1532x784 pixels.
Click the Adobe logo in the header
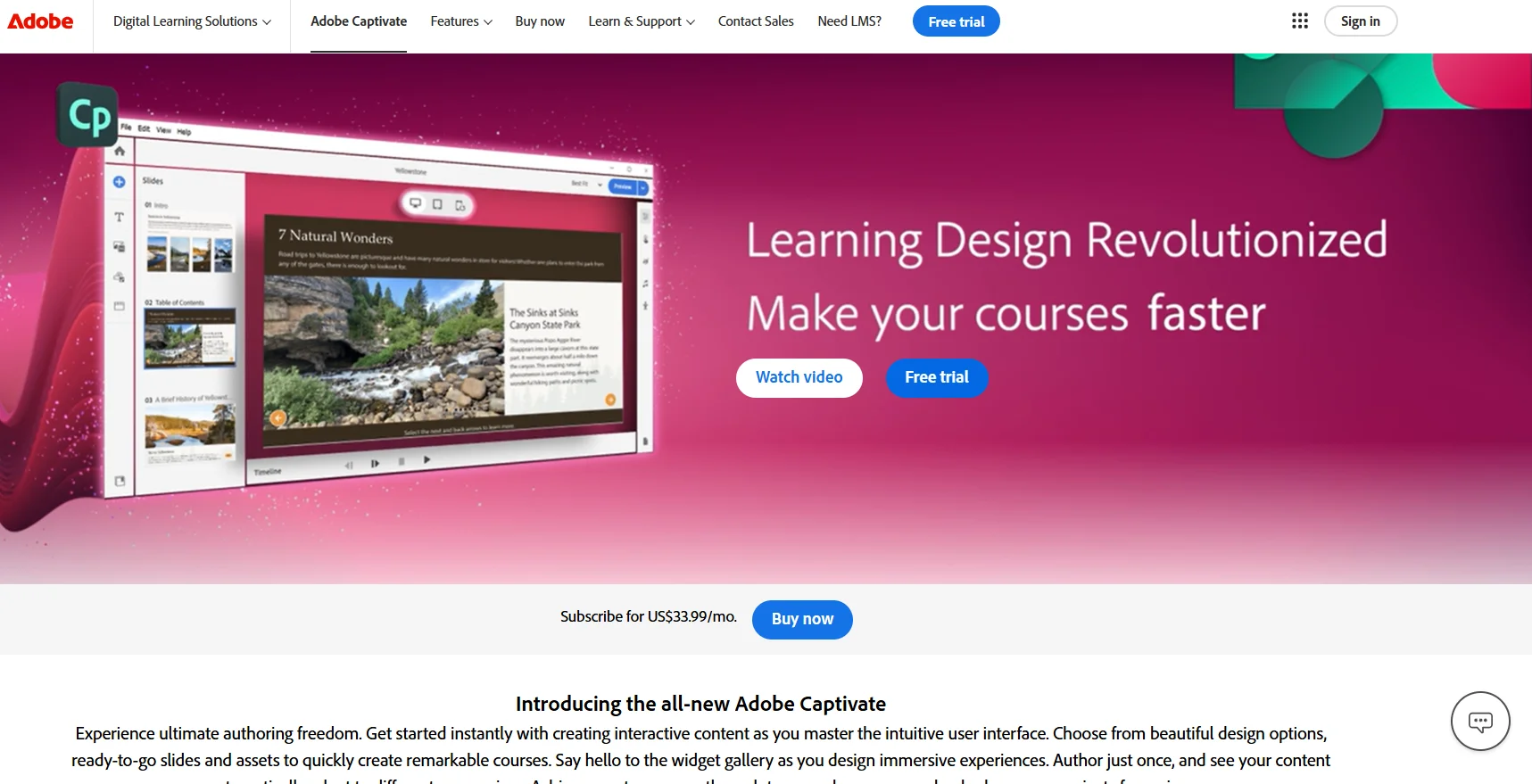point(40,21)
